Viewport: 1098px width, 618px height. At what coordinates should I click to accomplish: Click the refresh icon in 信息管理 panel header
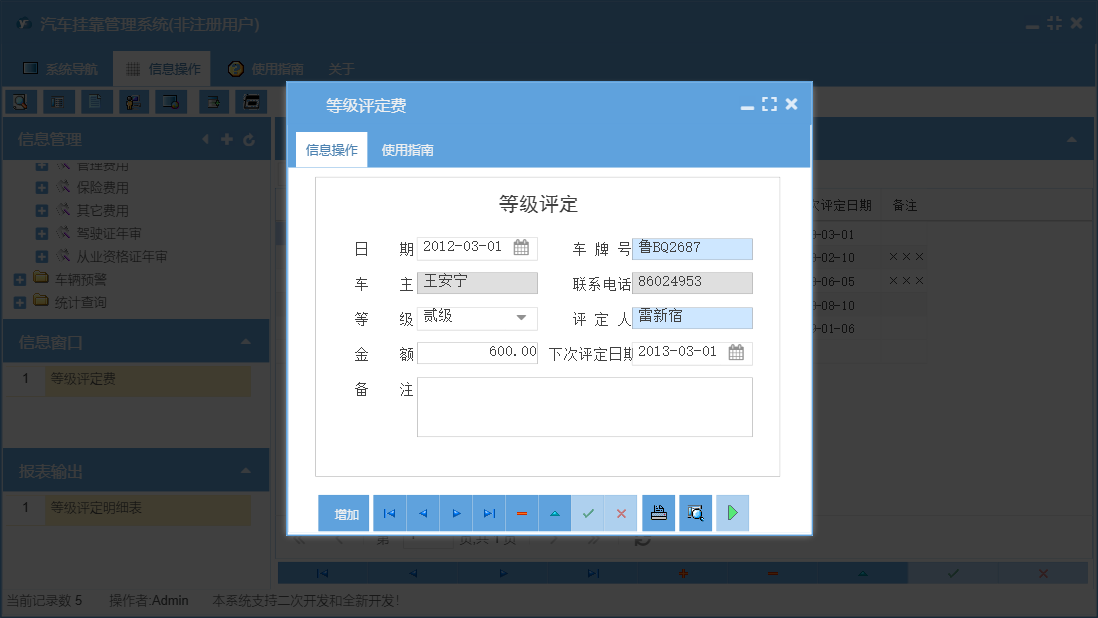(x=248, y=139)
